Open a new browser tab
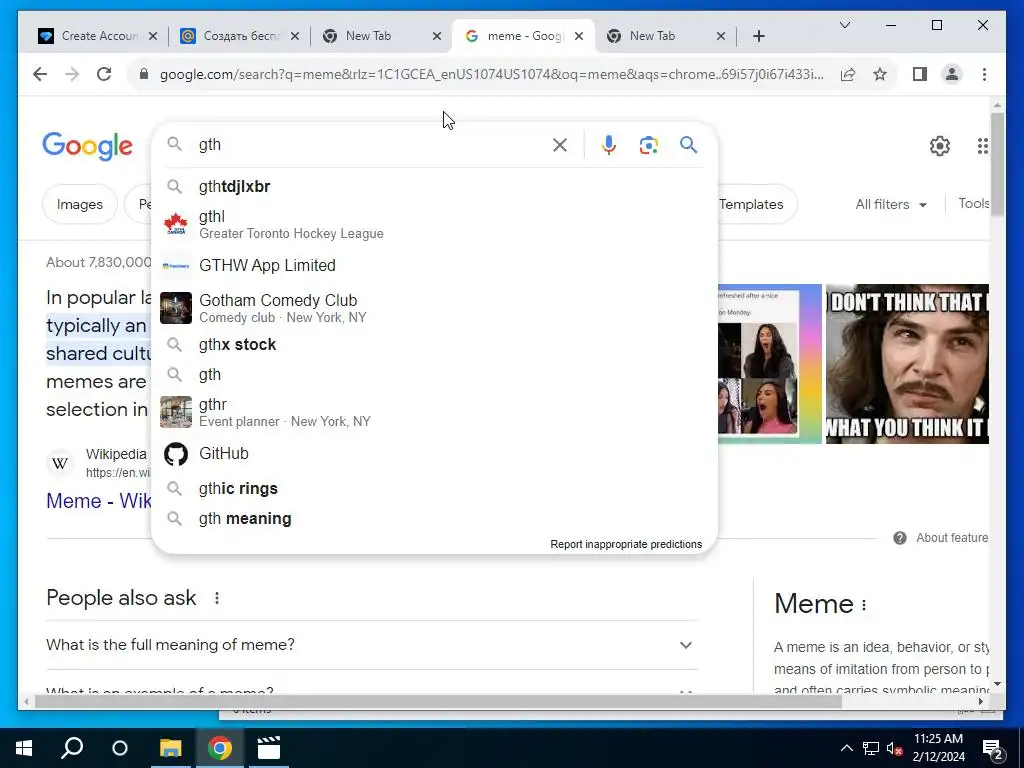 (758, 36)
